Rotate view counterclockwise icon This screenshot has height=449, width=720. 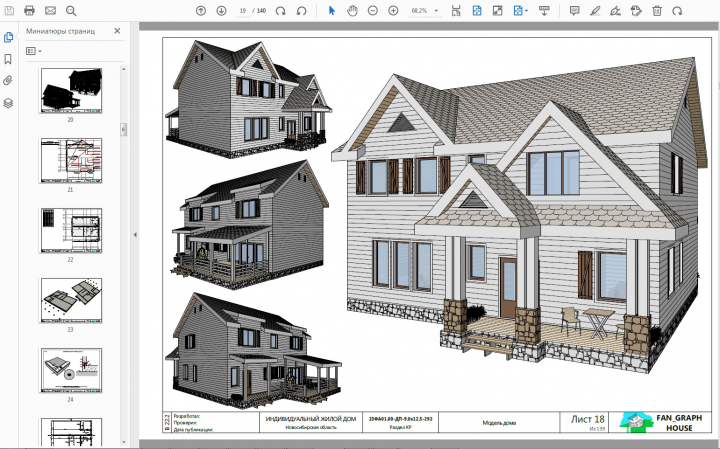point(302,11)
